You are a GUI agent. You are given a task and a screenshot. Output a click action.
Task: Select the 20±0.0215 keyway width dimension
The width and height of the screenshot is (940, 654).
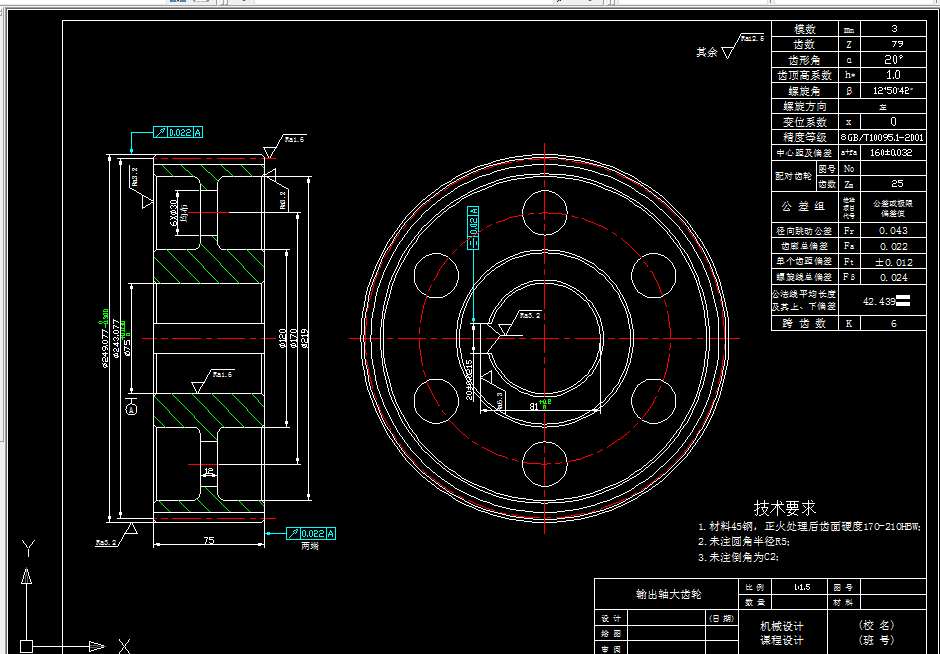pos(469,380)
